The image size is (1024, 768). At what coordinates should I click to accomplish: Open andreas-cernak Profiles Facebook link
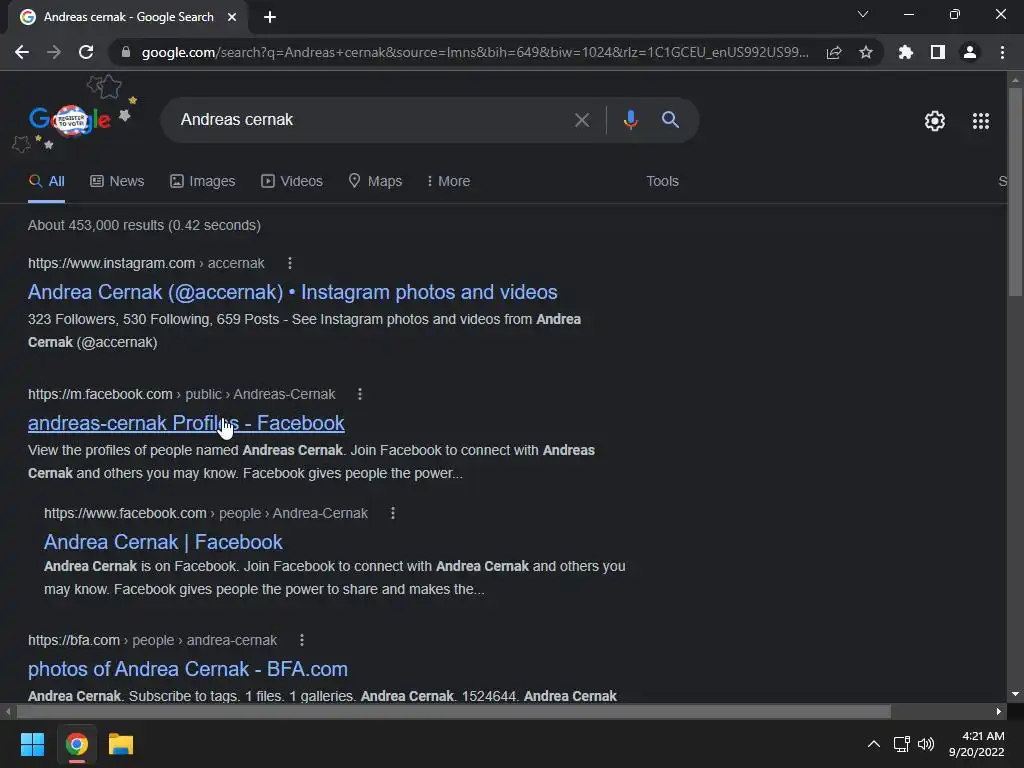point(186,423)
